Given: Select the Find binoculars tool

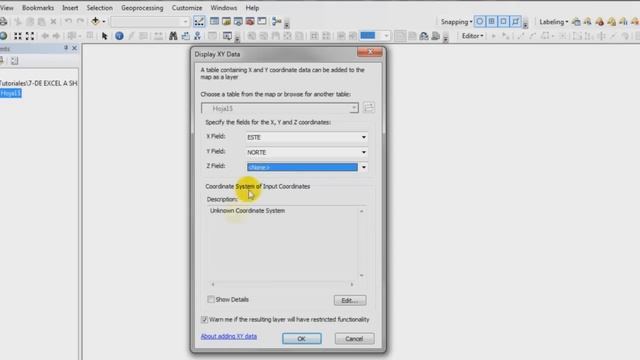Looking at the screenshot, I should (x=173, y=36).
